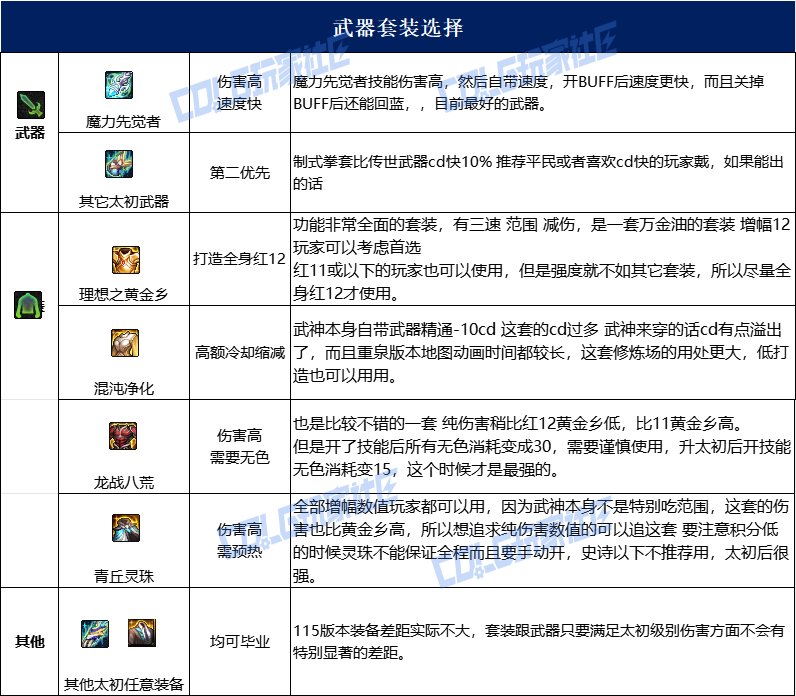Click the 理想之黄金乡 armor icon
This screenshot has height=696, width=796.
(125, 260)
